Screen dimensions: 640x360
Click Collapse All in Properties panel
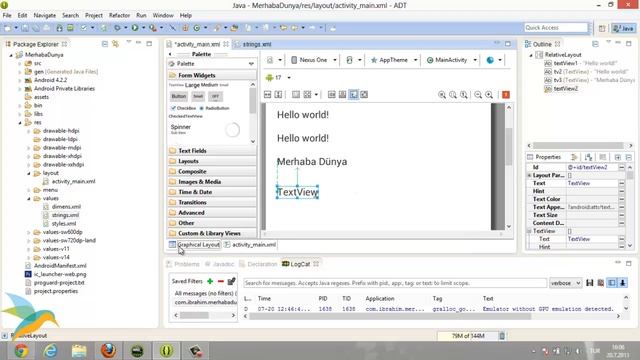[629, 157]
